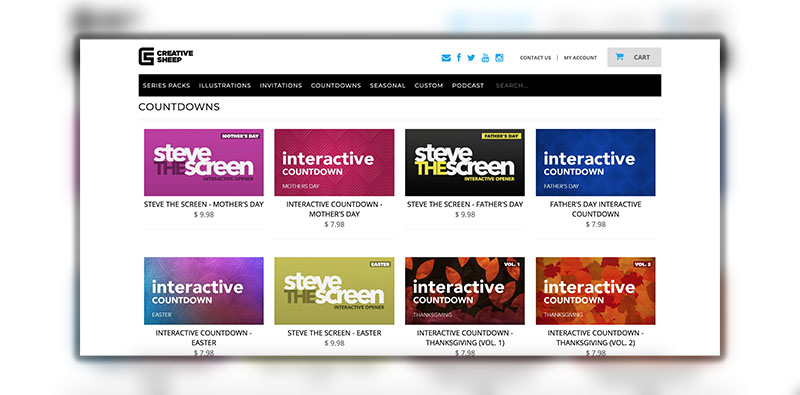Click title Father's Day Interactive Countdown
Viewport: 800px width, 395px height.
click(x=595, y=209)
